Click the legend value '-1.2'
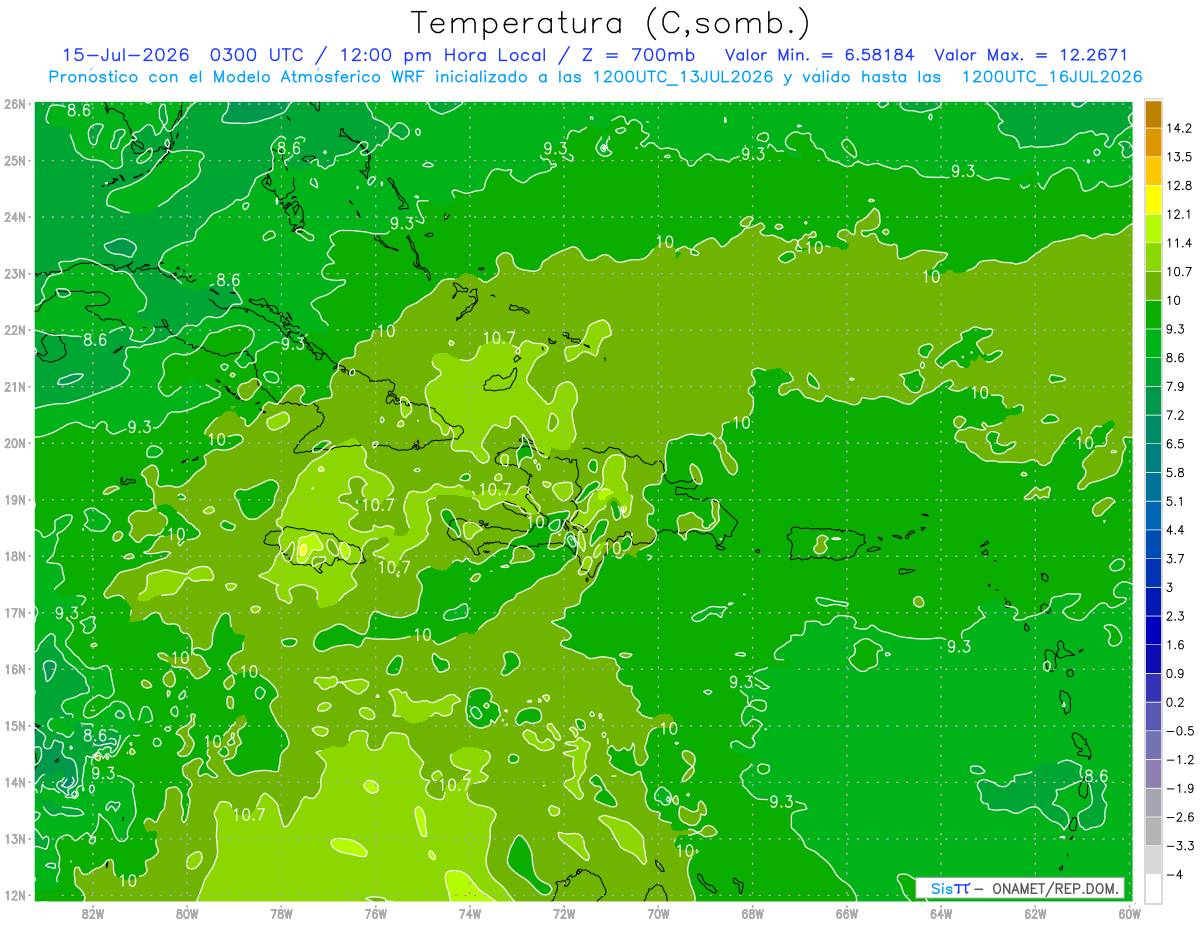 pyautogui.click(x=1180, y=759)
